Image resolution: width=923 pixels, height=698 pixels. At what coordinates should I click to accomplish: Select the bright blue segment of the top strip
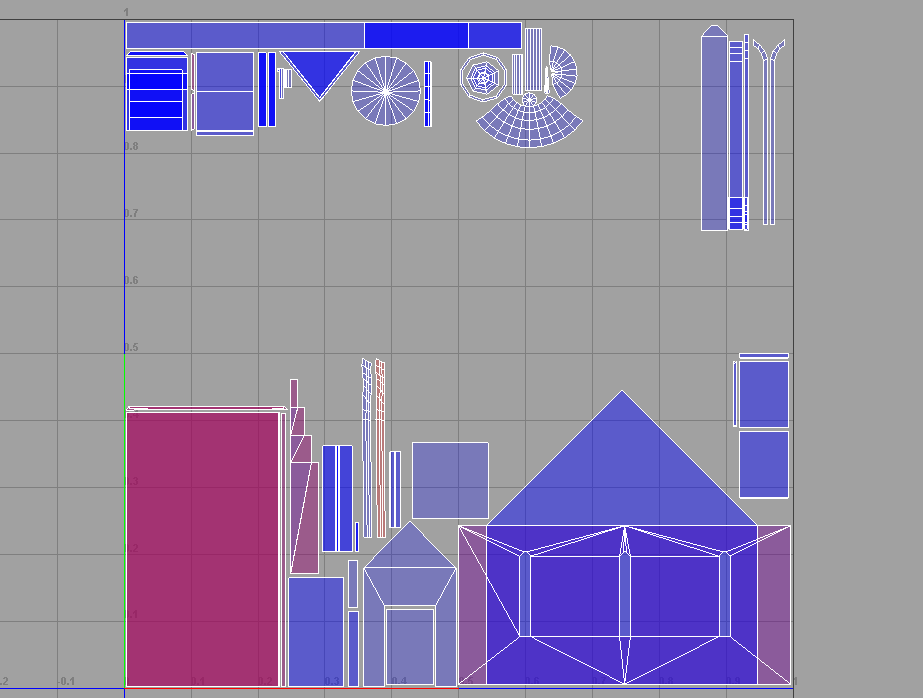click(416, 35)
